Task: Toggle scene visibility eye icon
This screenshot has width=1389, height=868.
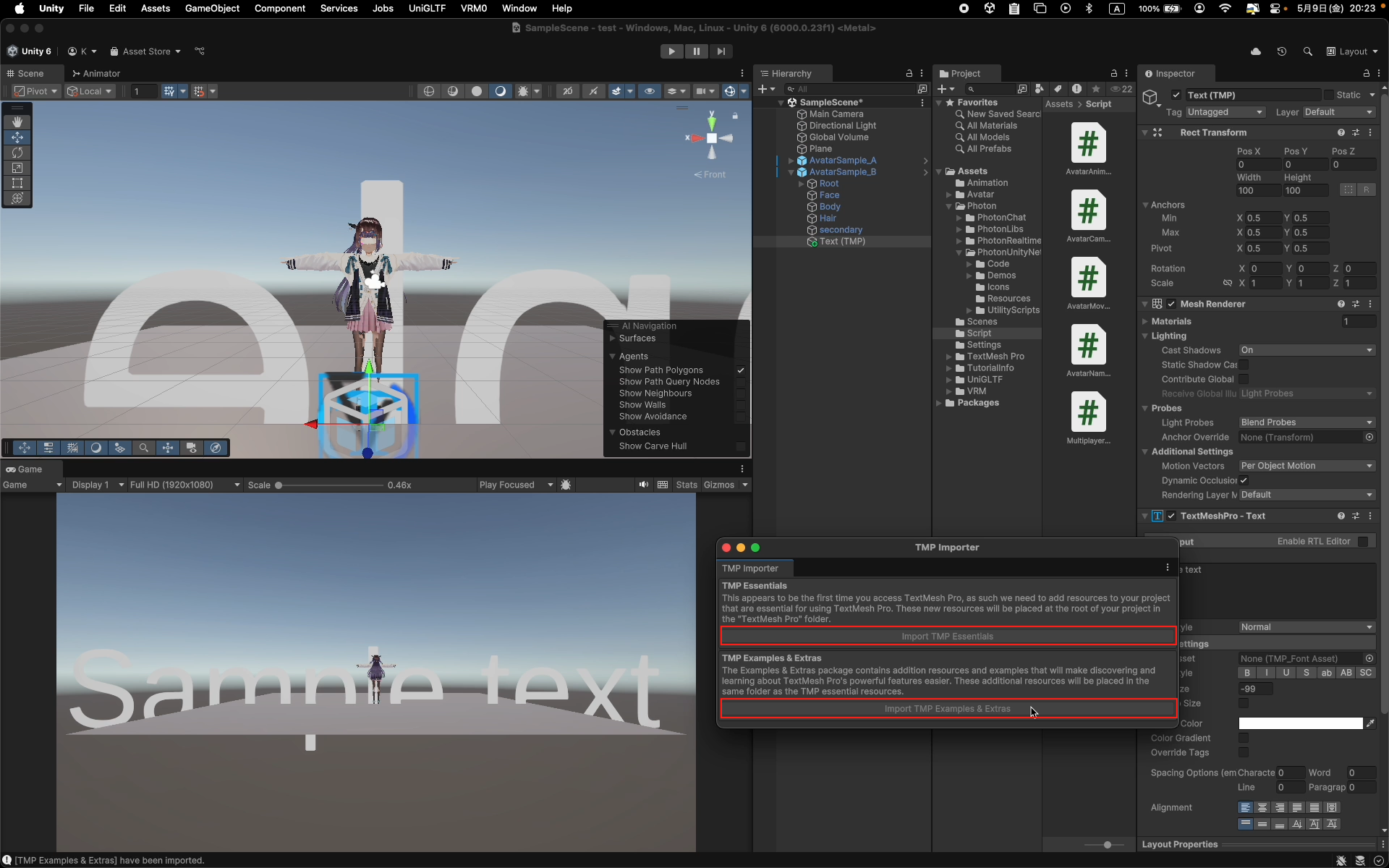Action: pyautogui.click(x=649, y=91)
